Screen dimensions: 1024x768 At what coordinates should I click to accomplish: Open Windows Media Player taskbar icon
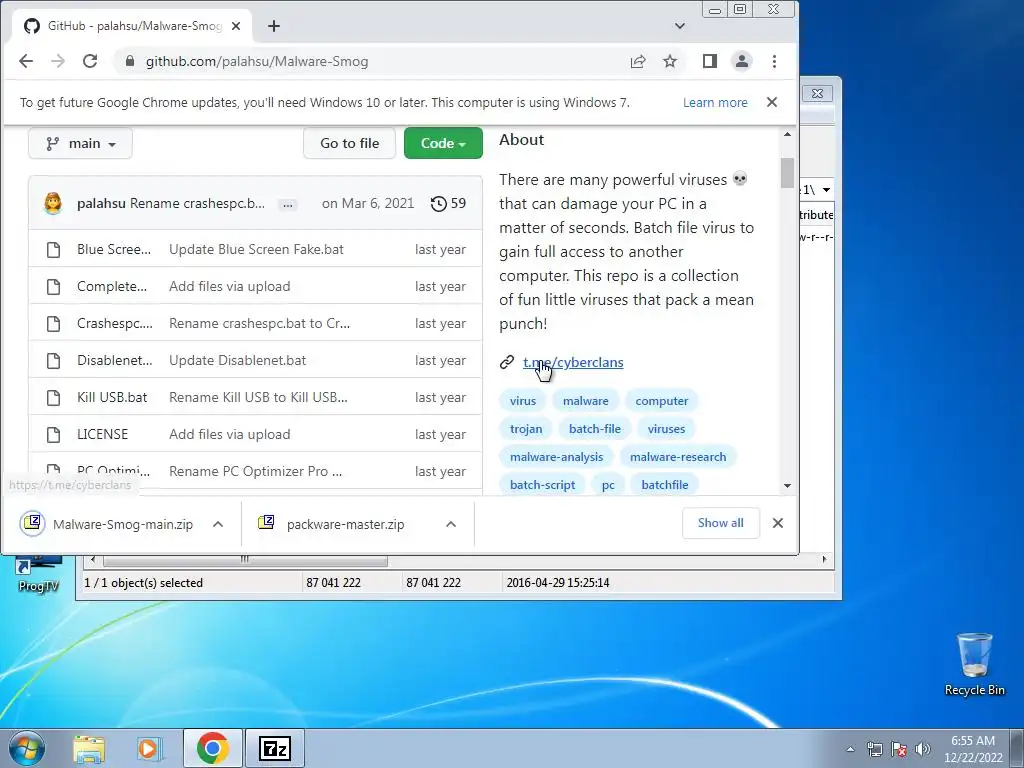(149, 748)
